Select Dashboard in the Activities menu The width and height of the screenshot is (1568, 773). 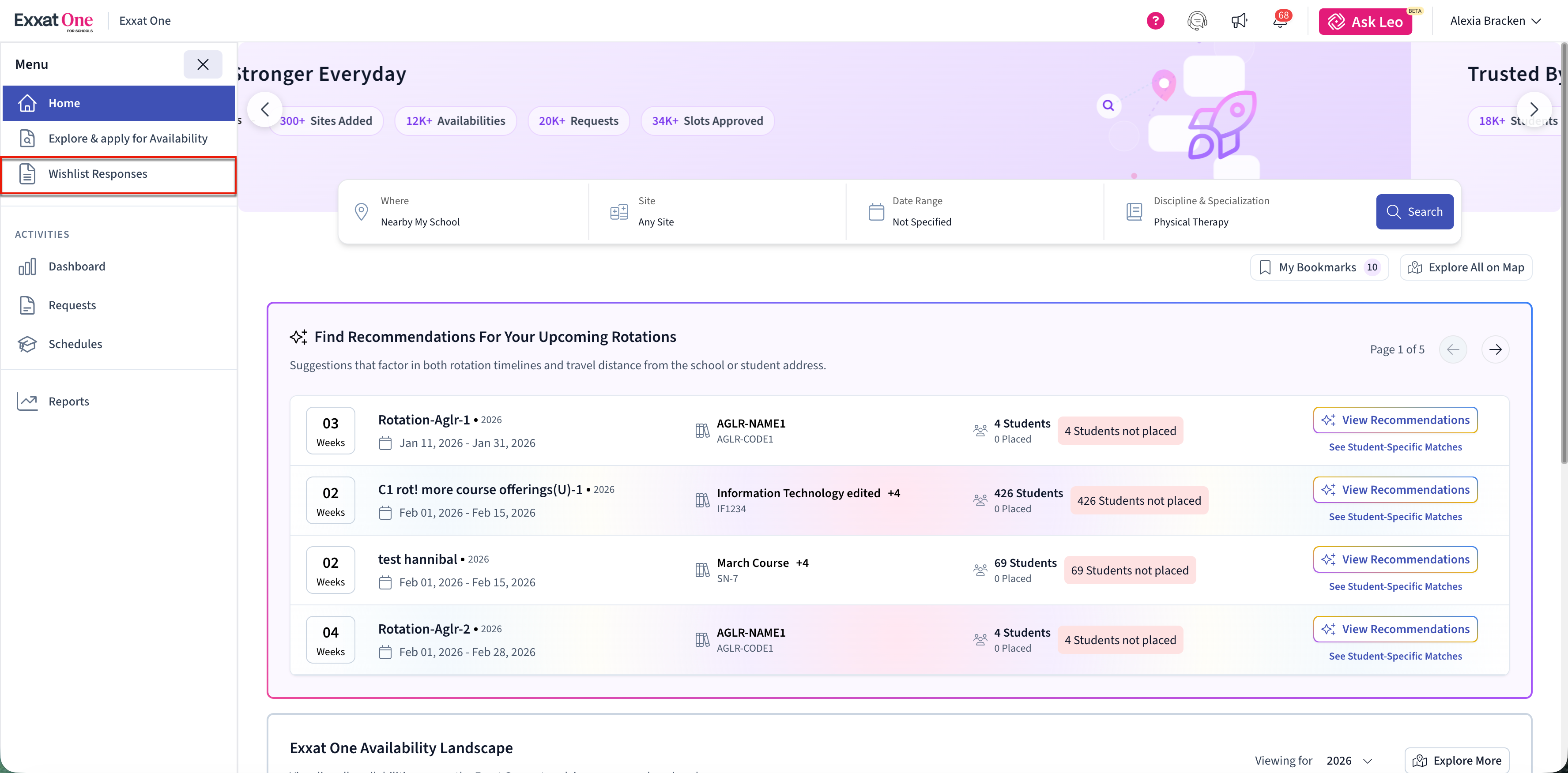77,266
